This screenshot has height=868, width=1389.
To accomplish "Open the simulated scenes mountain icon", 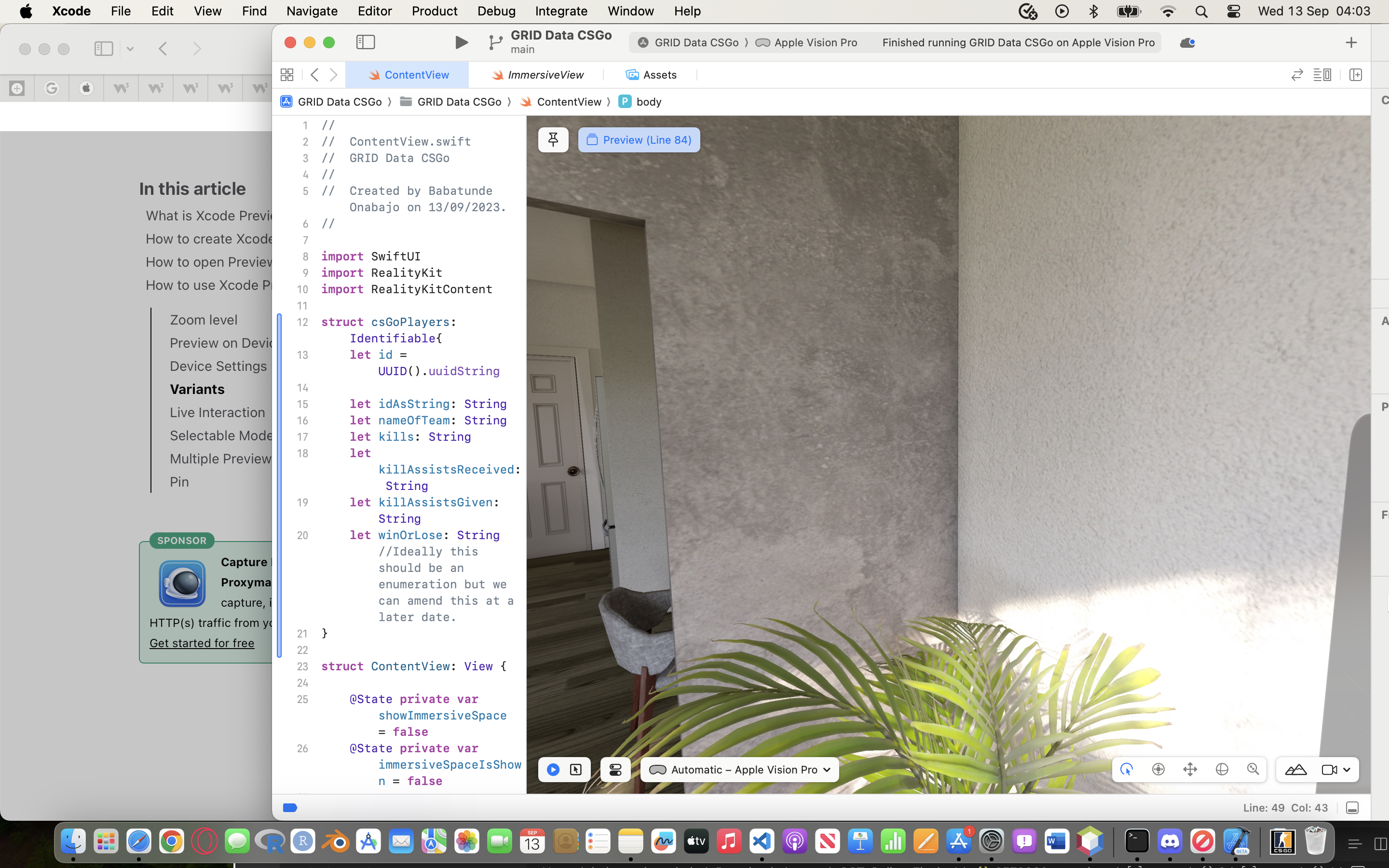I will pyautogui.click(x=1295, y=769).
